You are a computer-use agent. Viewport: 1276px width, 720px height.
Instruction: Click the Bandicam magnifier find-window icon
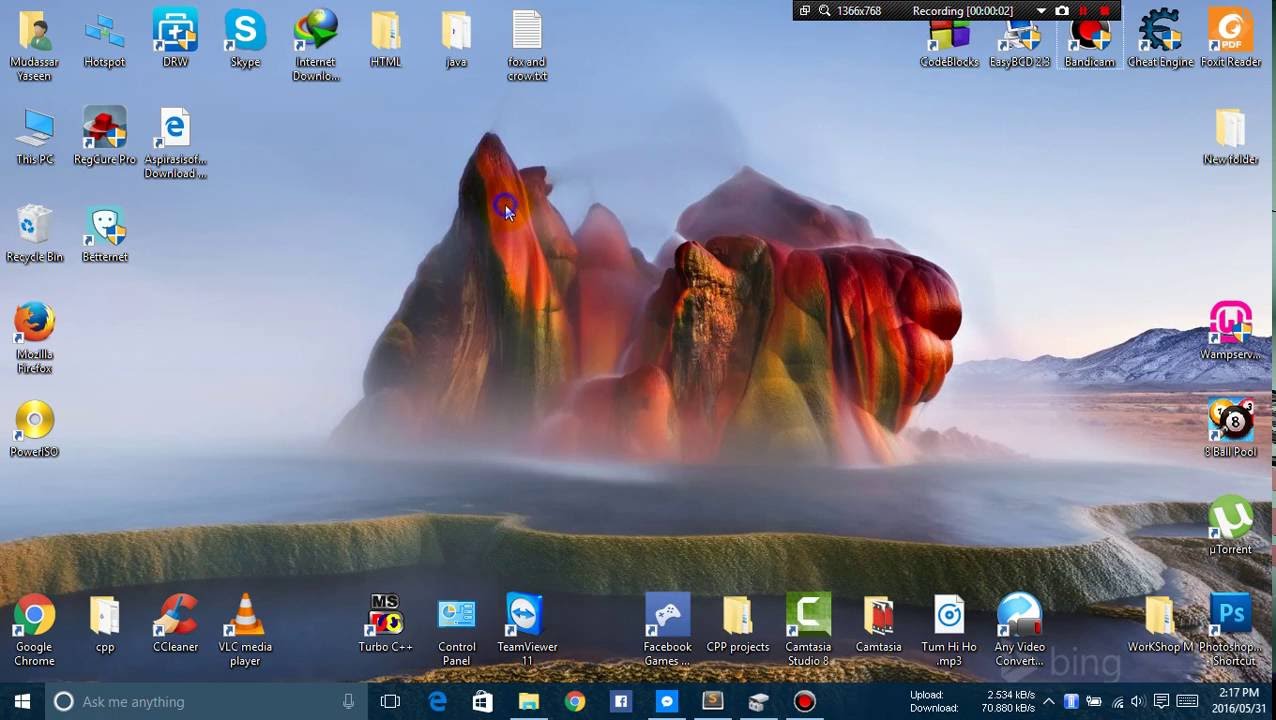coord(825,11)
